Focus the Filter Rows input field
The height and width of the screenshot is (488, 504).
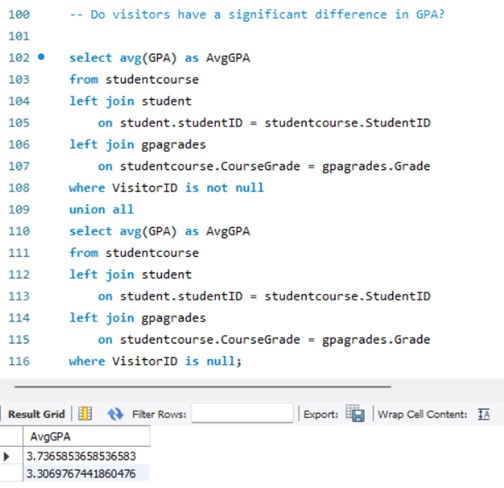click(242, 413)
